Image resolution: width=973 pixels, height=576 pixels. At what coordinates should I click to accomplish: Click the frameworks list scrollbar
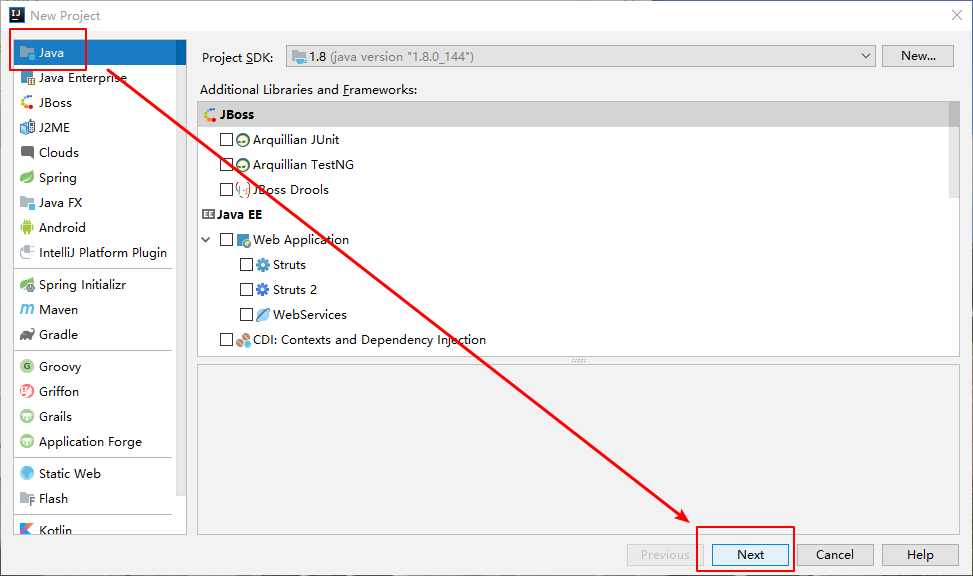[954, 150]
